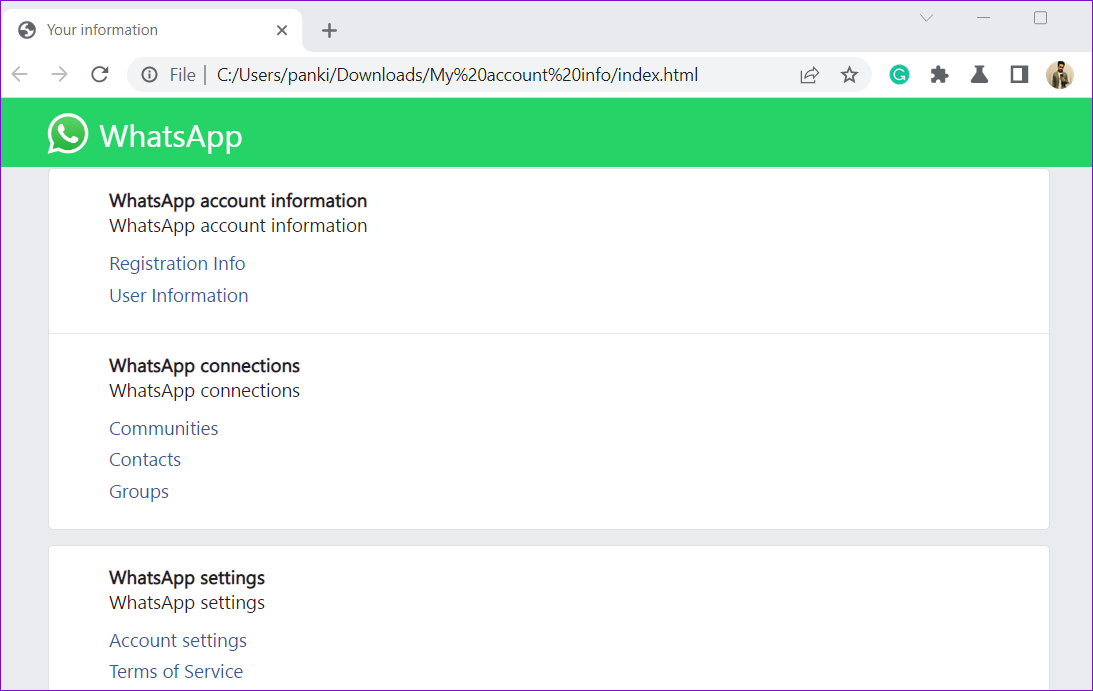Screen dimensions: 1093x691
Task: Click the WhatsApp settings heading
Action: pyautogui.click(x=187, y=578)
